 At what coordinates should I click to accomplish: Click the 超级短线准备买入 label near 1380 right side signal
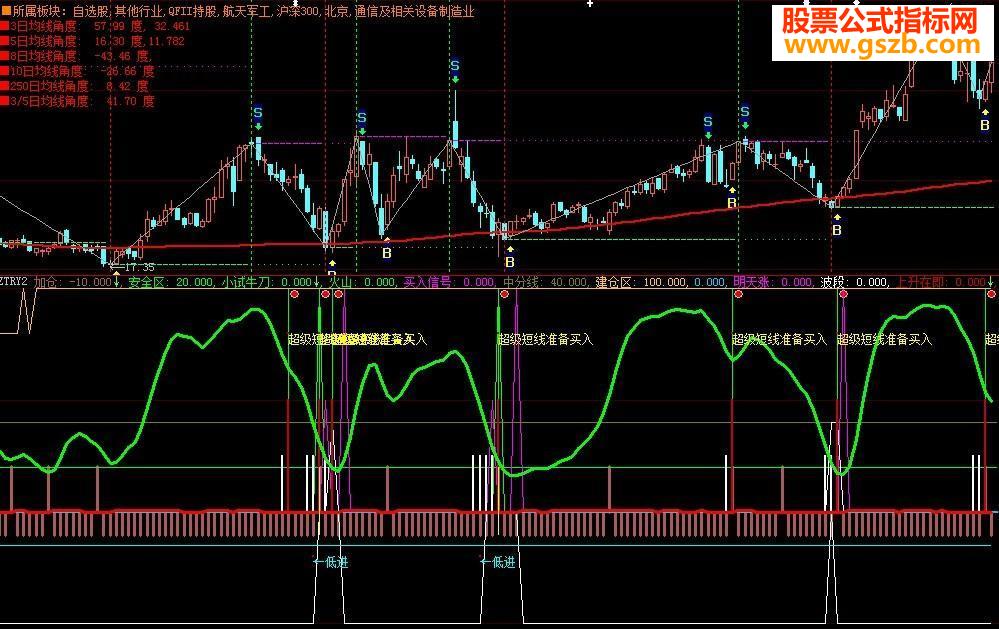(x=884, y=339)
